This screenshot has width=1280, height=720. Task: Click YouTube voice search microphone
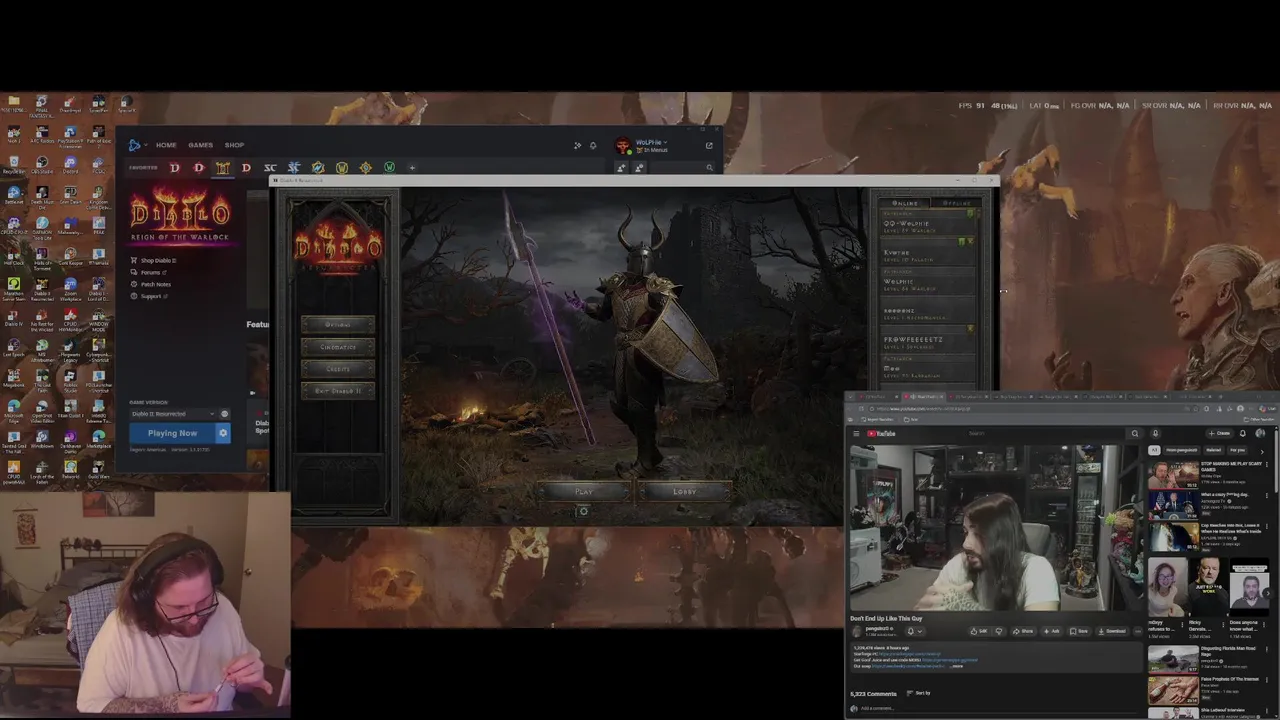pos(1155,433)
